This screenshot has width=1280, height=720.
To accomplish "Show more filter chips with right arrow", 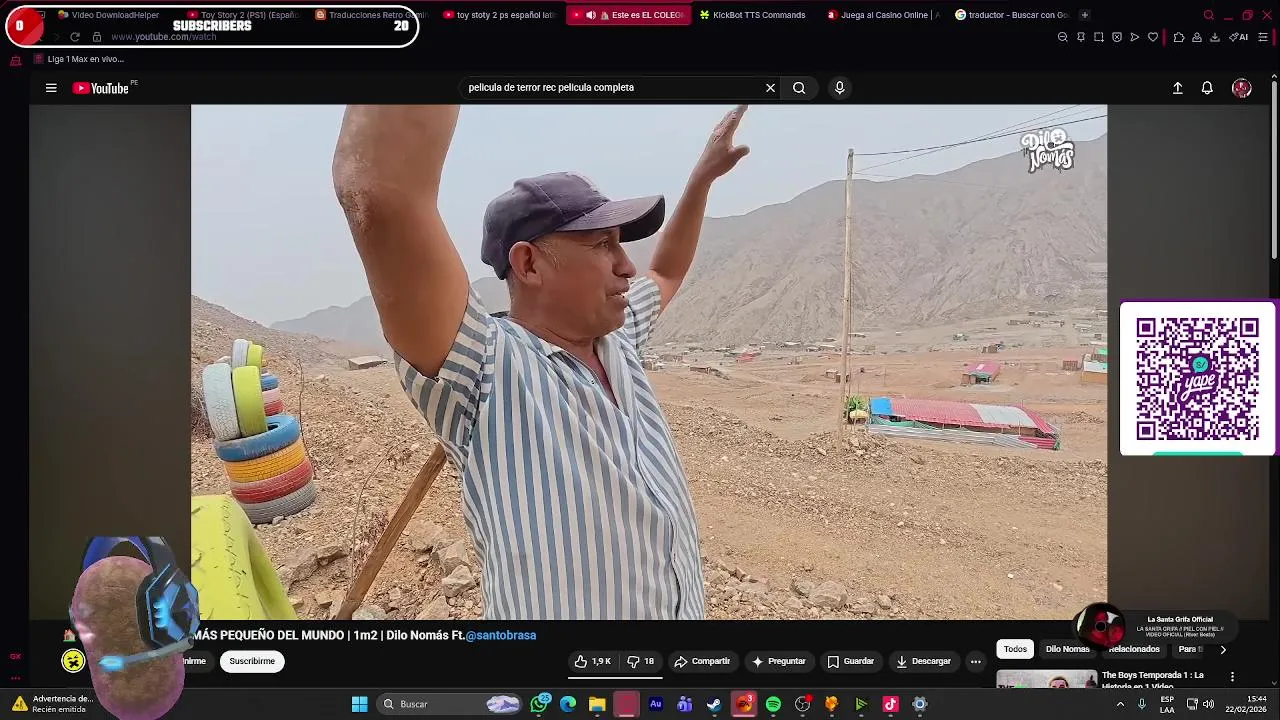I will pyautogui.click(x=1222, y=649).
